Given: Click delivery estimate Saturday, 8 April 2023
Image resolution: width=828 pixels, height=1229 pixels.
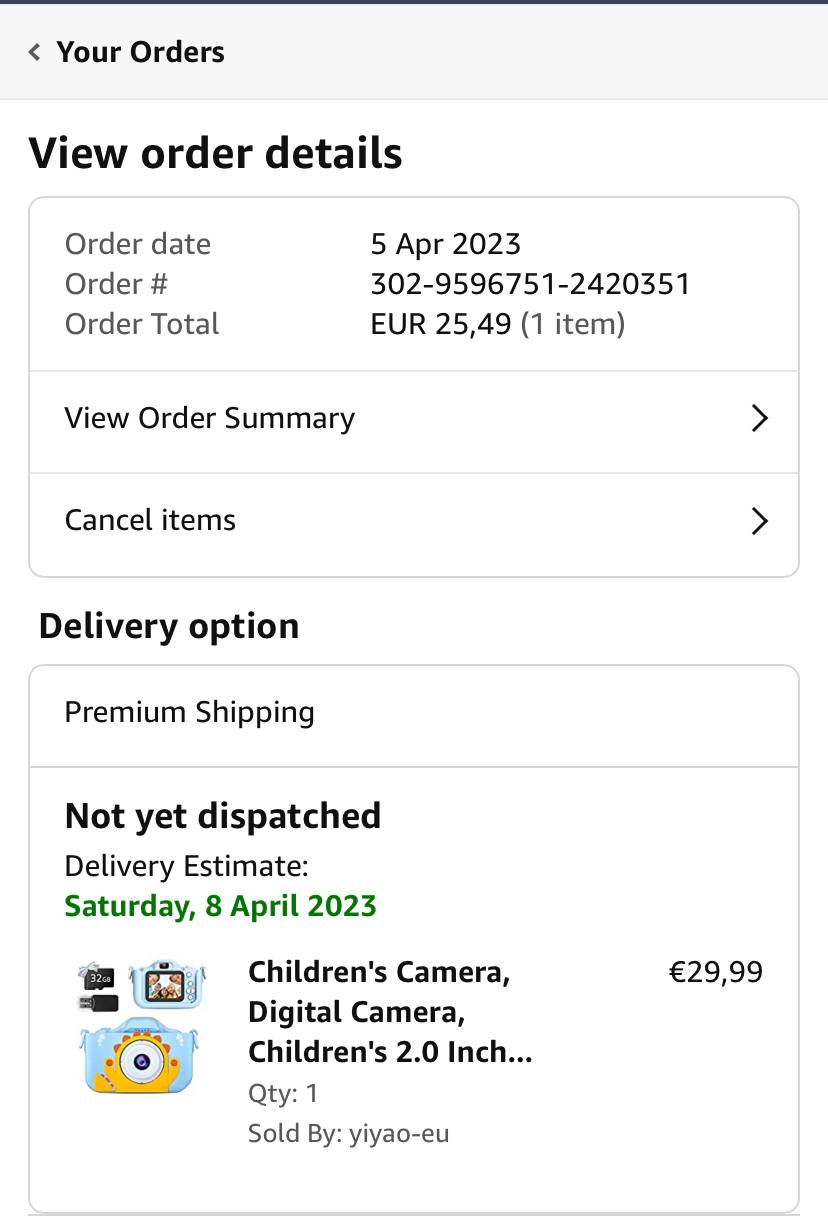Looking at the screenshot, I should pyautogui.click(x=220, y=906).
